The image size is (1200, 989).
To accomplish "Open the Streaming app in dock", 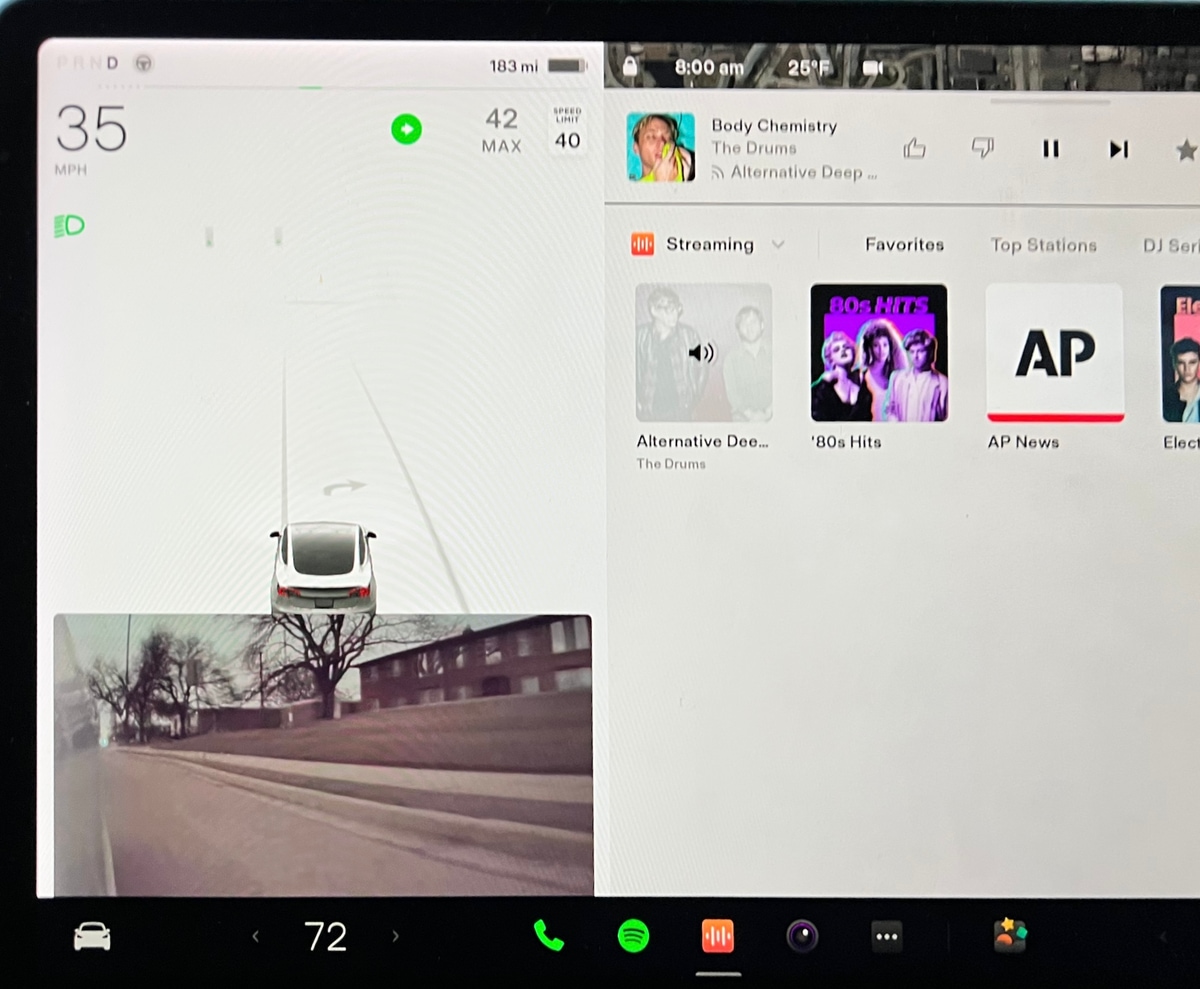I will tap(718, 936).
